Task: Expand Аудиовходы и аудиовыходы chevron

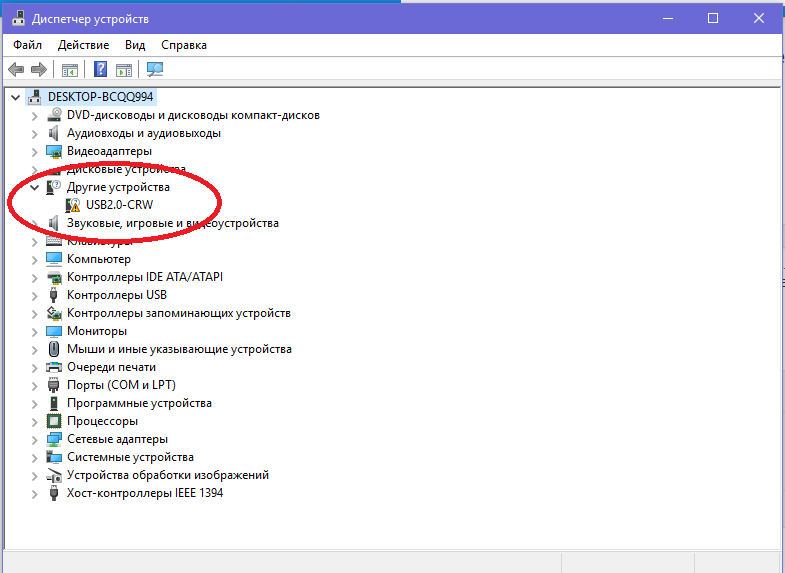Action: click(35, 134)
